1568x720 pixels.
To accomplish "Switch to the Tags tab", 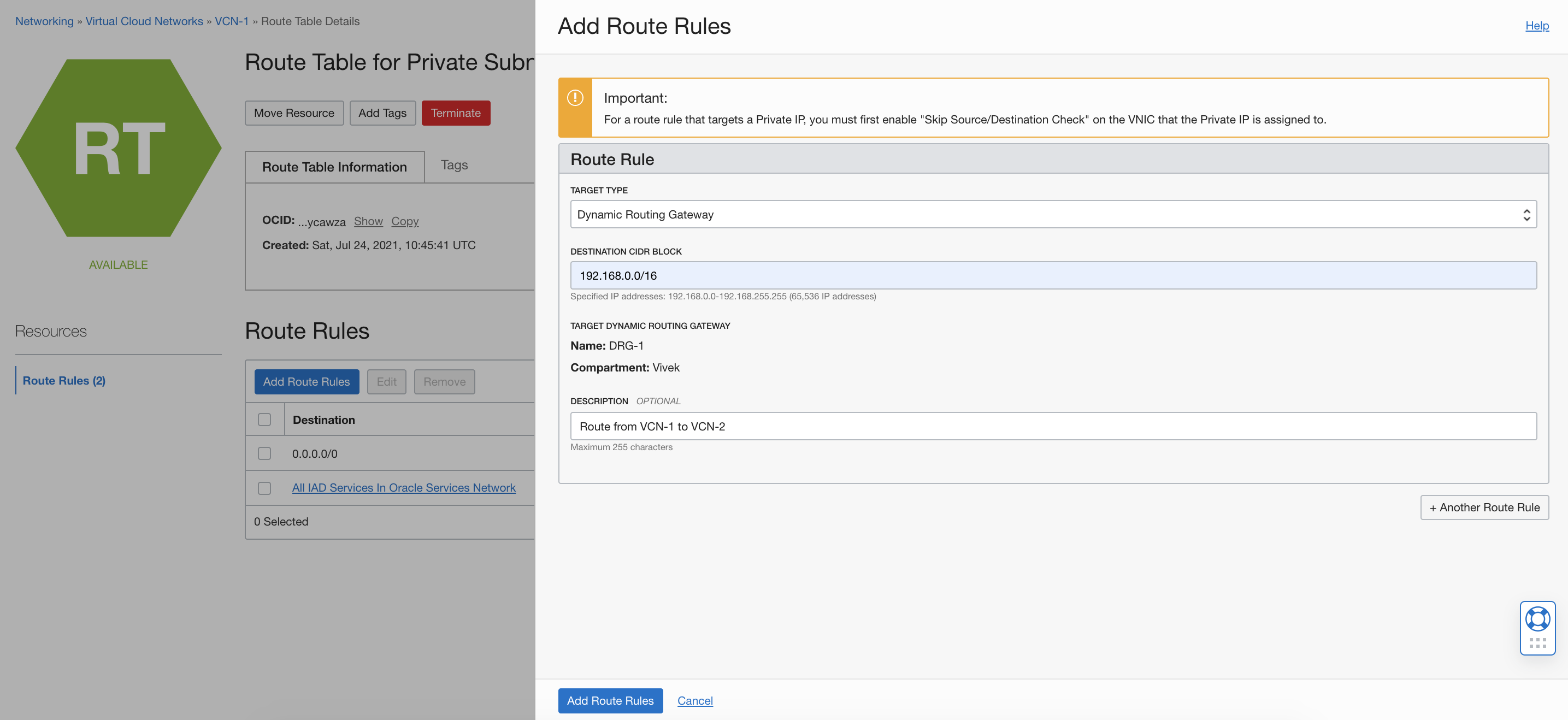I will point(454,165).
